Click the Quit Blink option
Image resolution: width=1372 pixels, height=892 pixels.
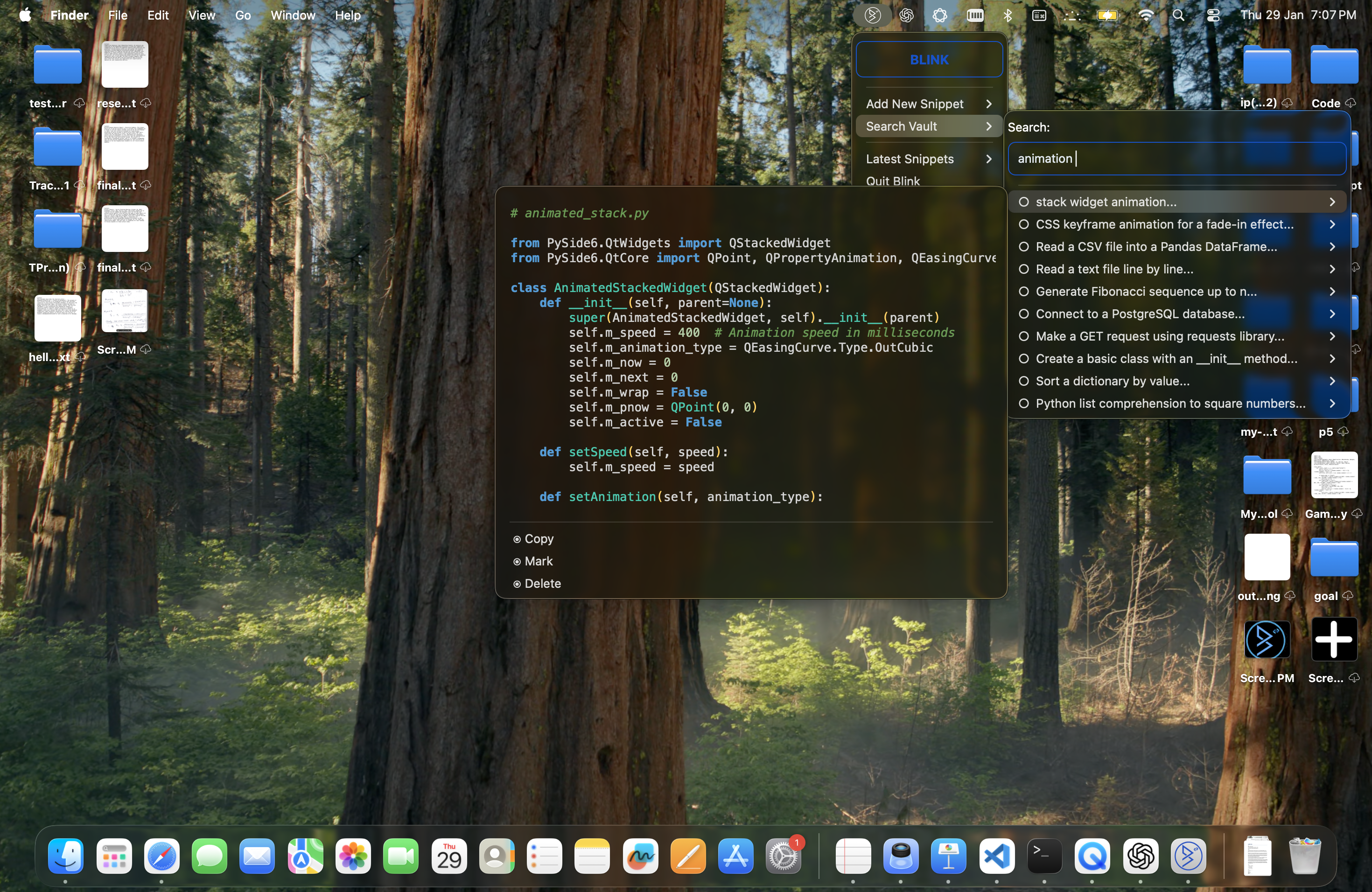[x=892, y=181]
